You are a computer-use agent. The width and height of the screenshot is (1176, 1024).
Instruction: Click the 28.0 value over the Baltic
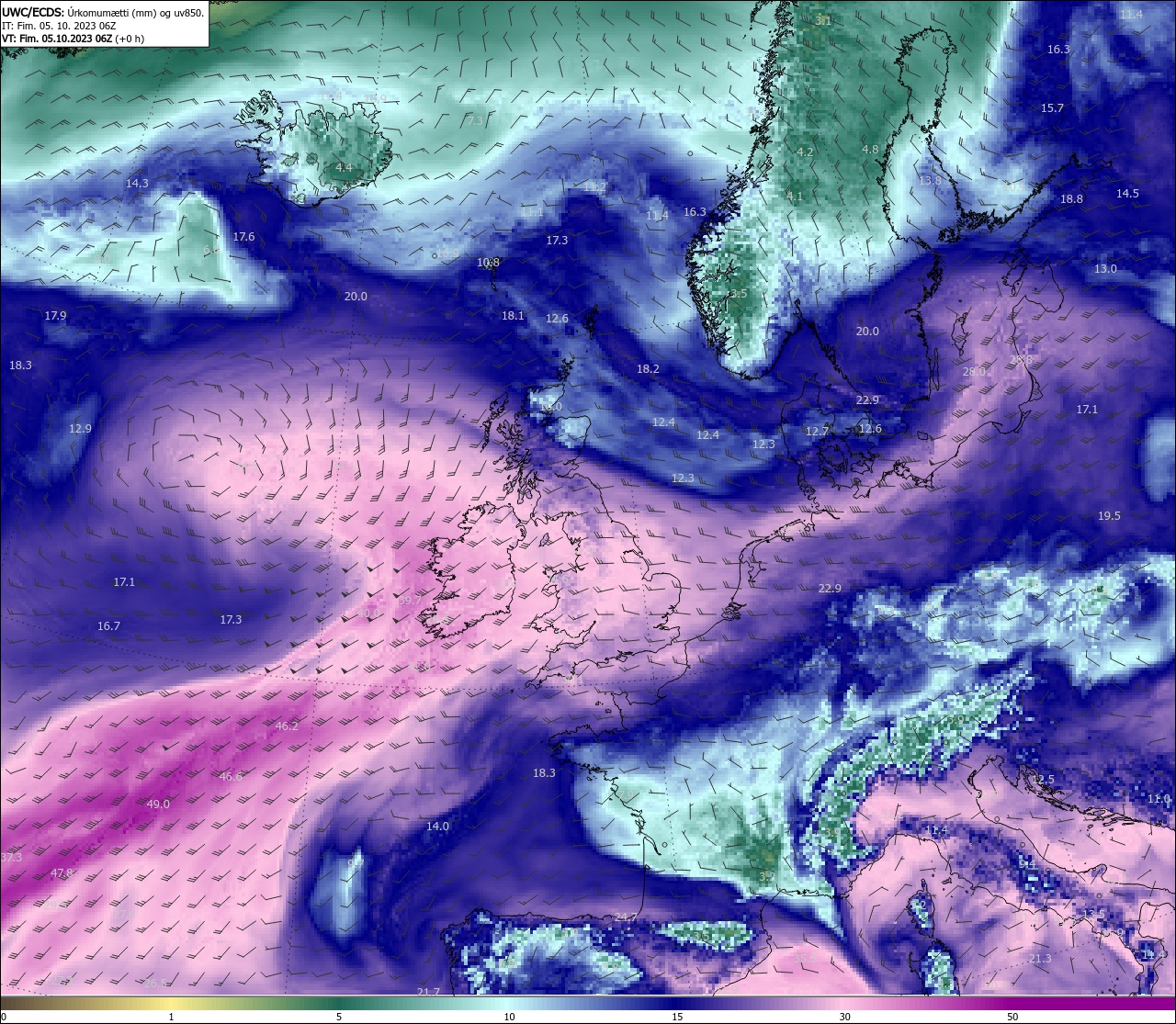[974, 372]
